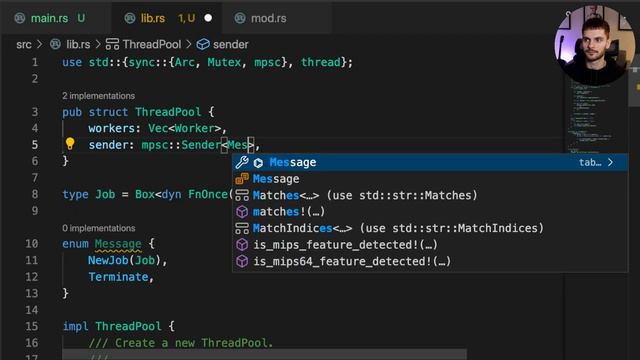Viewport: 640px width, 360px height.
Task: Click struct icon beside ThreadPool breadcrumb
Action: click(x=112, y=44)
